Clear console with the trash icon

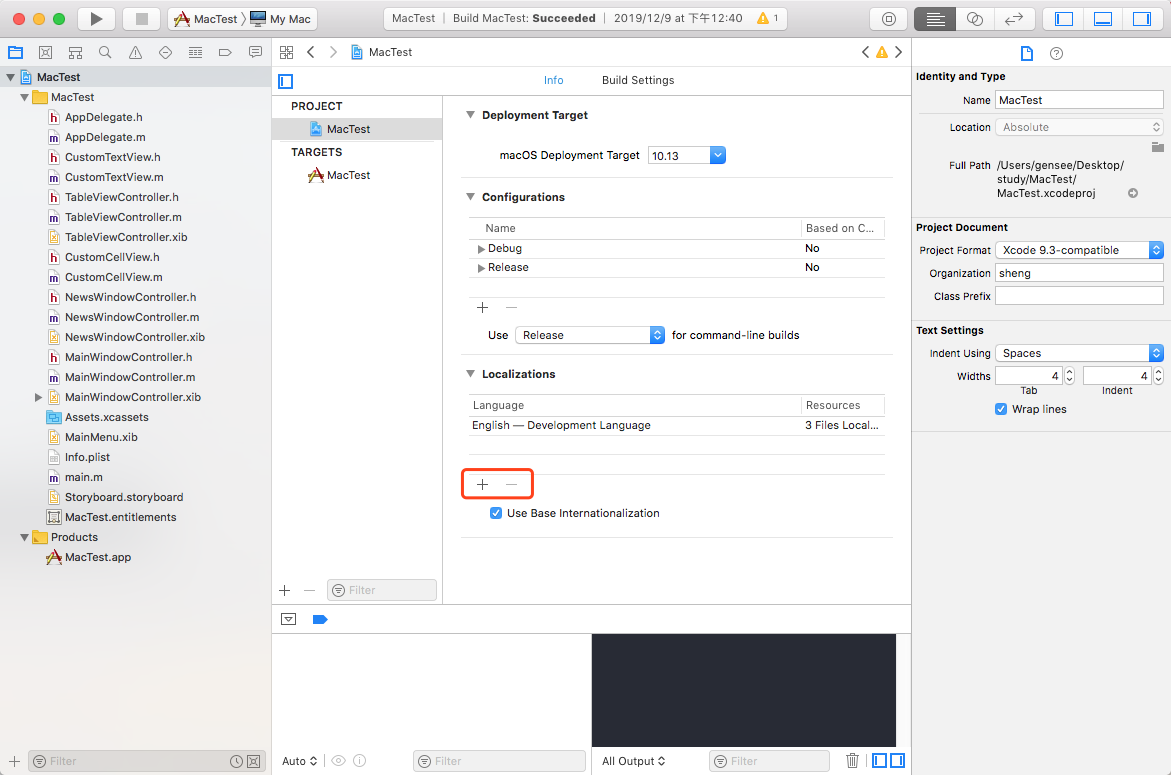click(852, 760)
